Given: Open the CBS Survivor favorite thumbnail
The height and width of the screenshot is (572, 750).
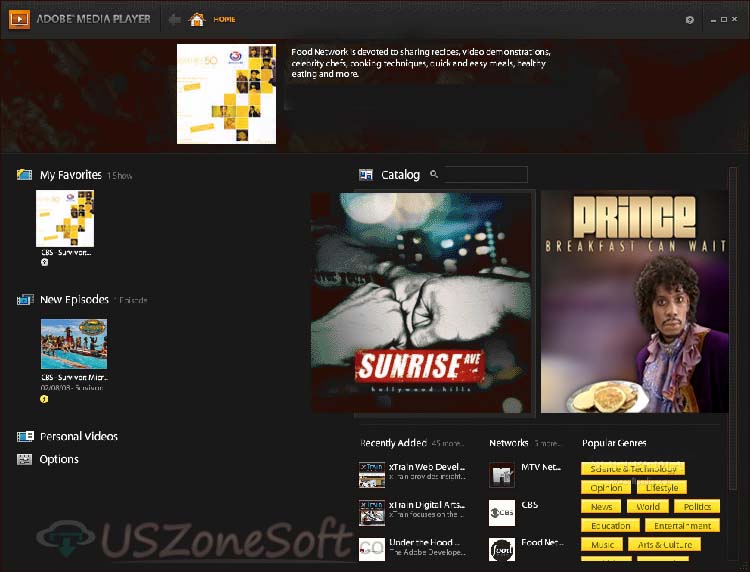Looking at the screenshot, I should coord(65,218).
